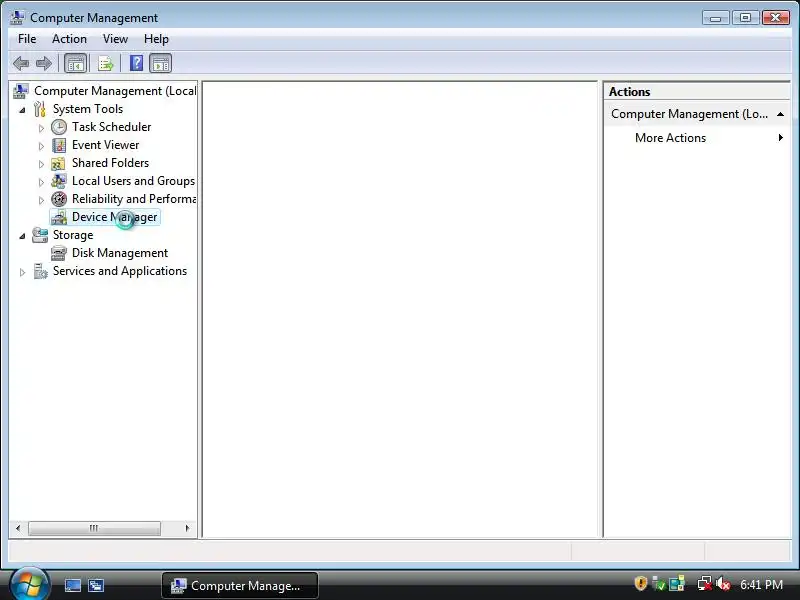Click the muted volume tray icon
The height and width of the screenshot is (600, 800).
point(722,584)
